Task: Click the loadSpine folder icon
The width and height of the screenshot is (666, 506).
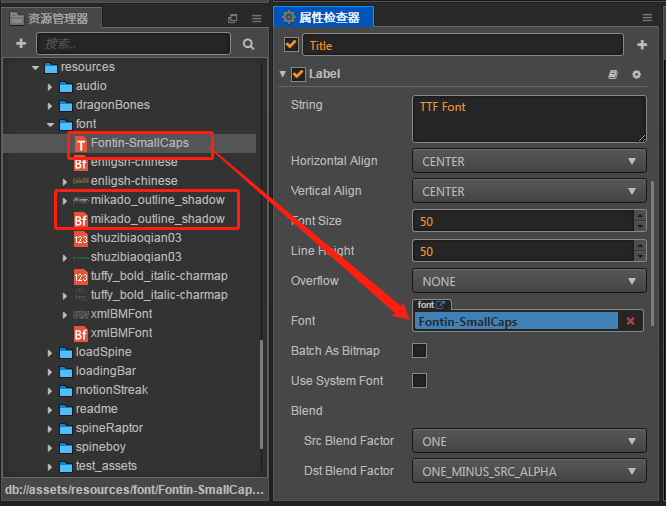Action: (66, 353)
